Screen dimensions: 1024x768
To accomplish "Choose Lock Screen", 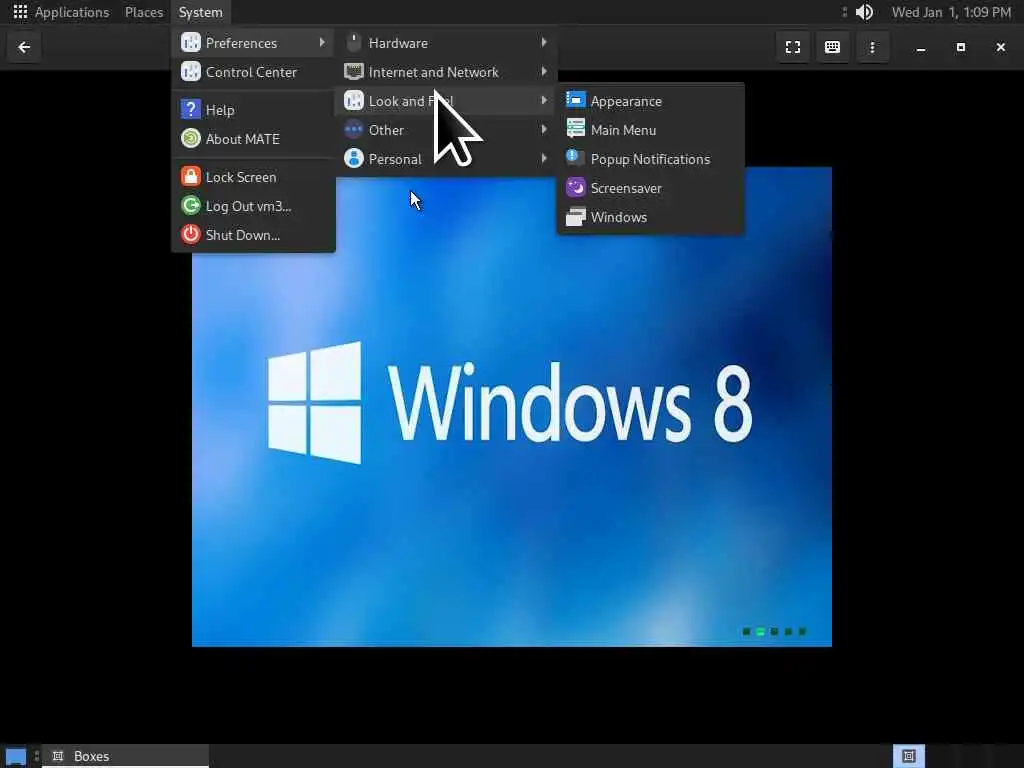I will click(x=253, y=177).
